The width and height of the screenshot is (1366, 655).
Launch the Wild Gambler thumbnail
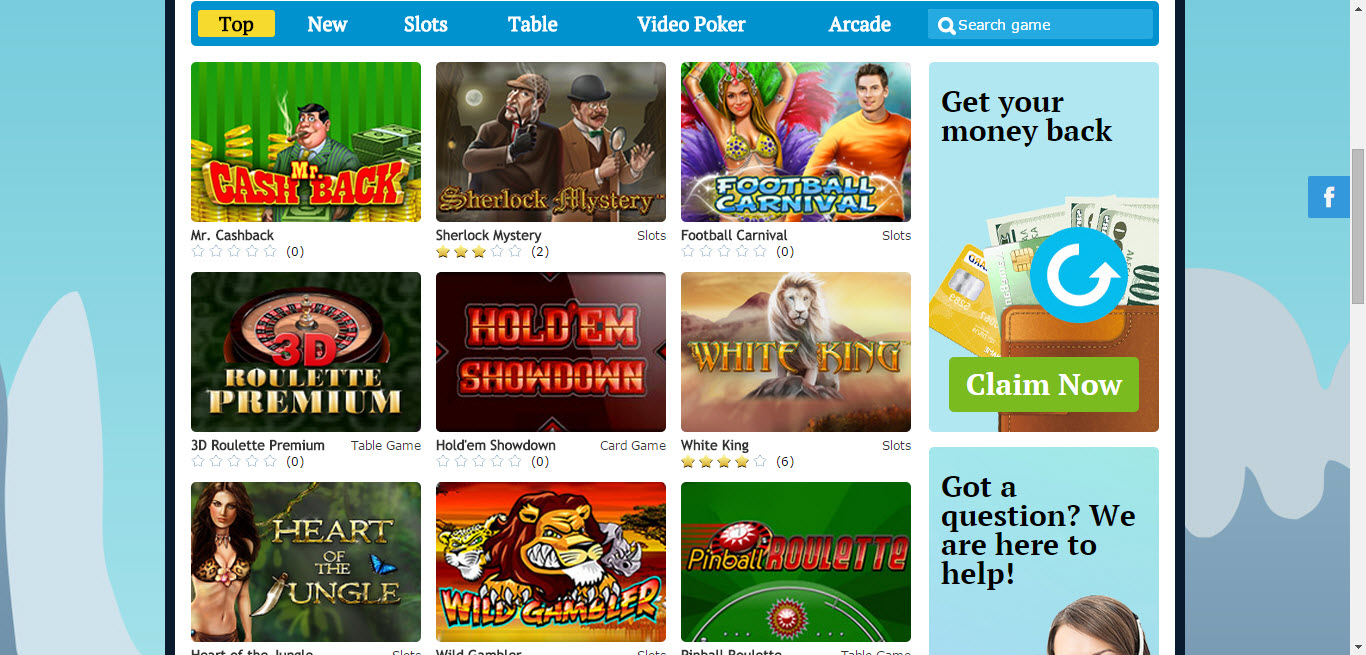click(x=551, y=562)
